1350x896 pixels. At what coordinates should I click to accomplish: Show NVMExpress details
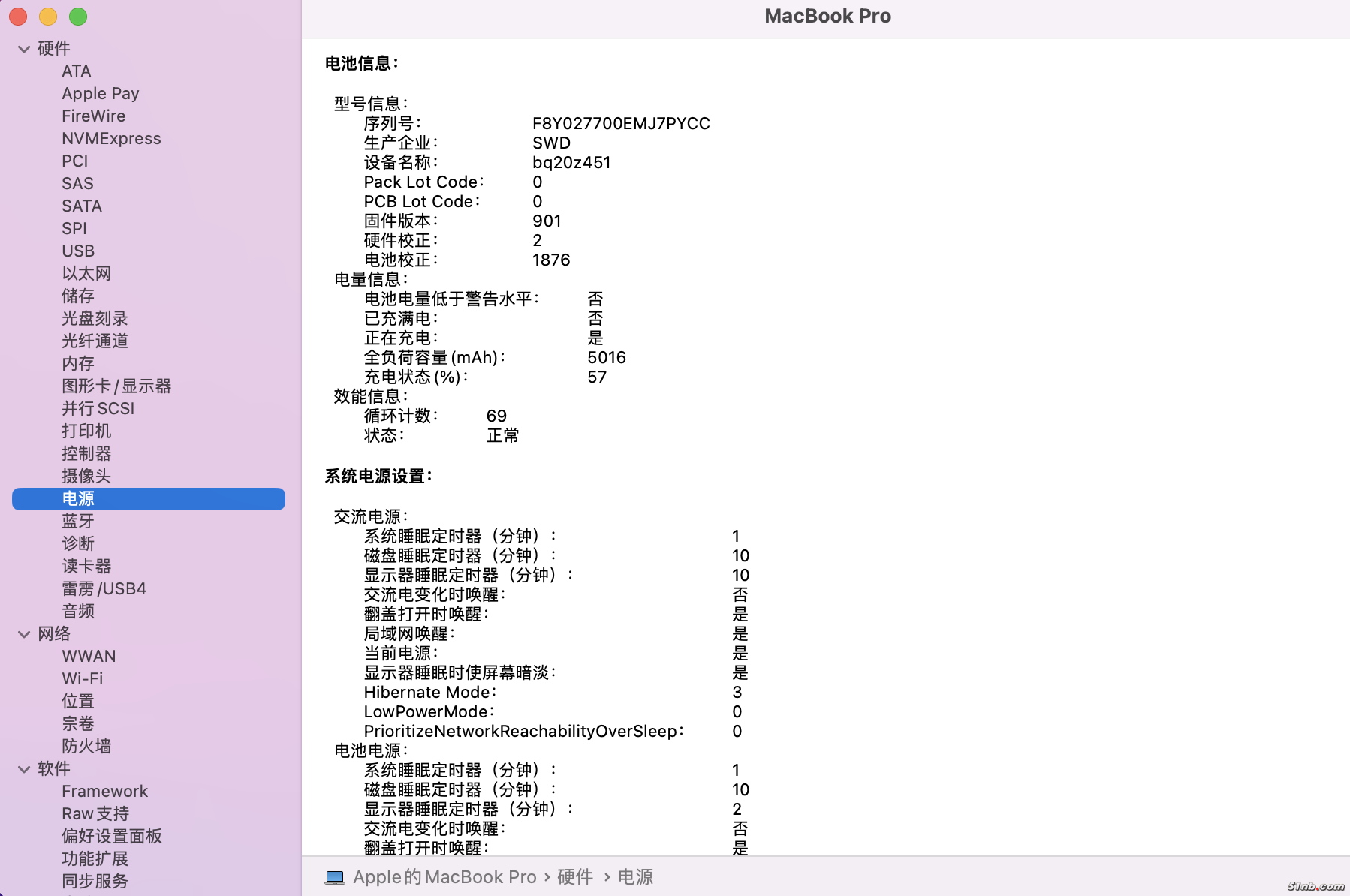(111, 139)
